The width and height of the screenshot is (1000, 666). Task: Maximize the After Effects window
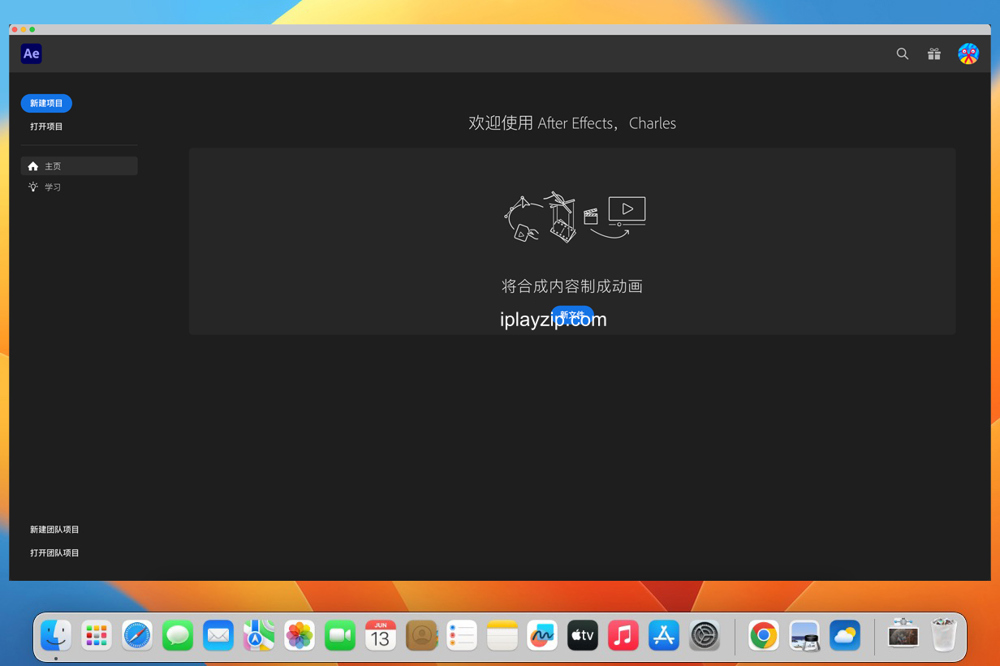coord(33,29)
